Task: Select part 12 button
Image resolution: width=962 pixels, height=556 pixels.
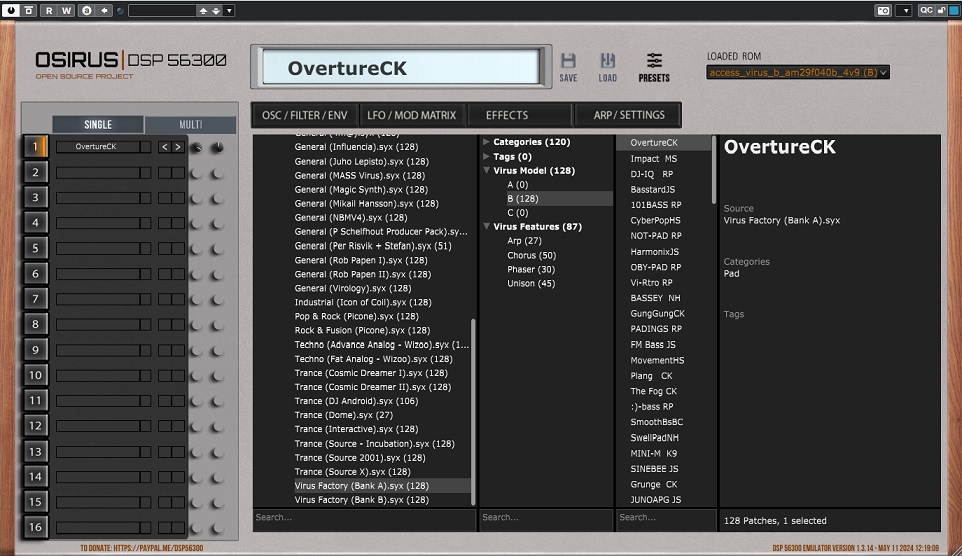Action: click(35, 425)
